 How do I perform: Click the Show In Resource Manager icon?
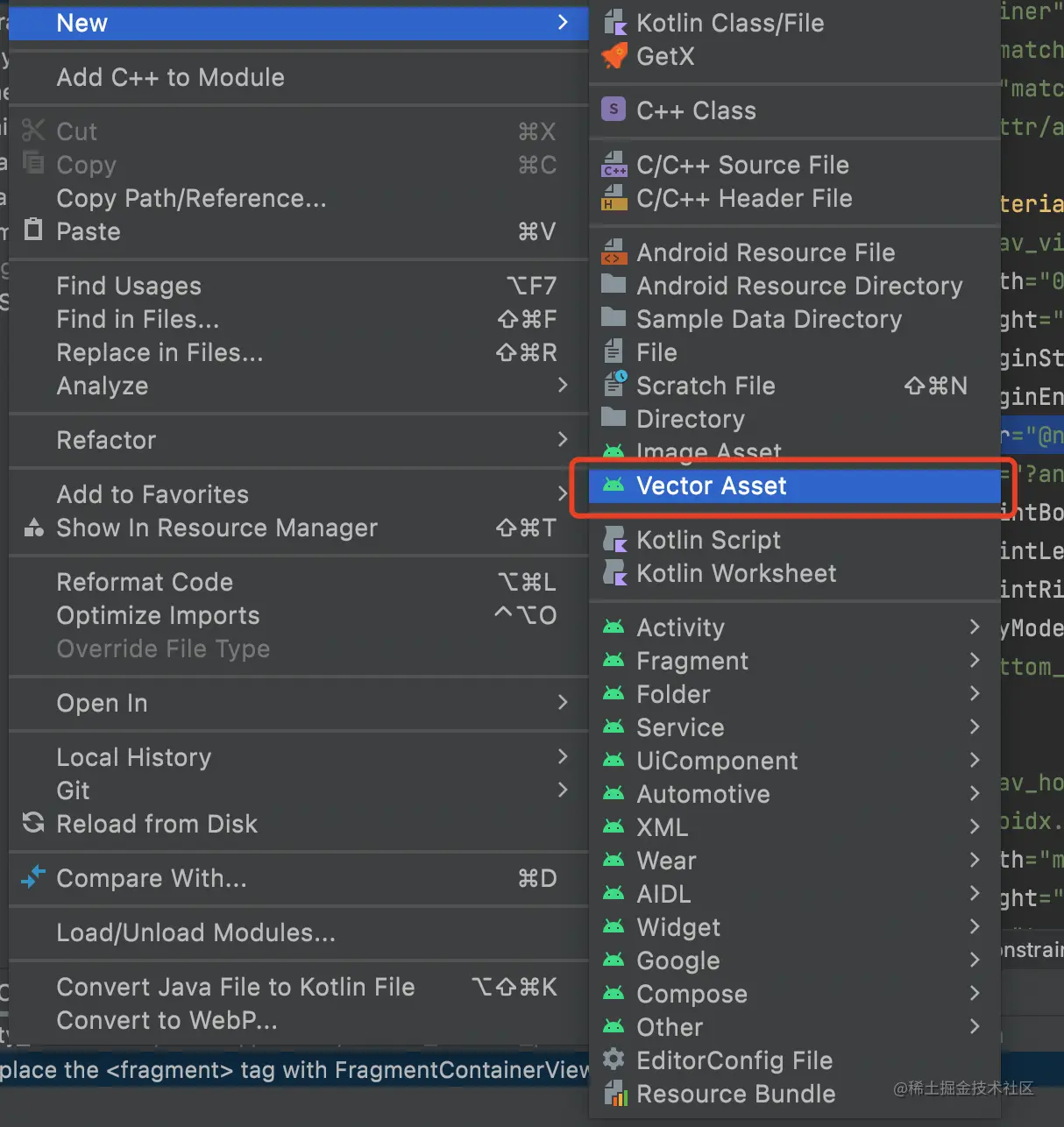(x=33, y=528)
